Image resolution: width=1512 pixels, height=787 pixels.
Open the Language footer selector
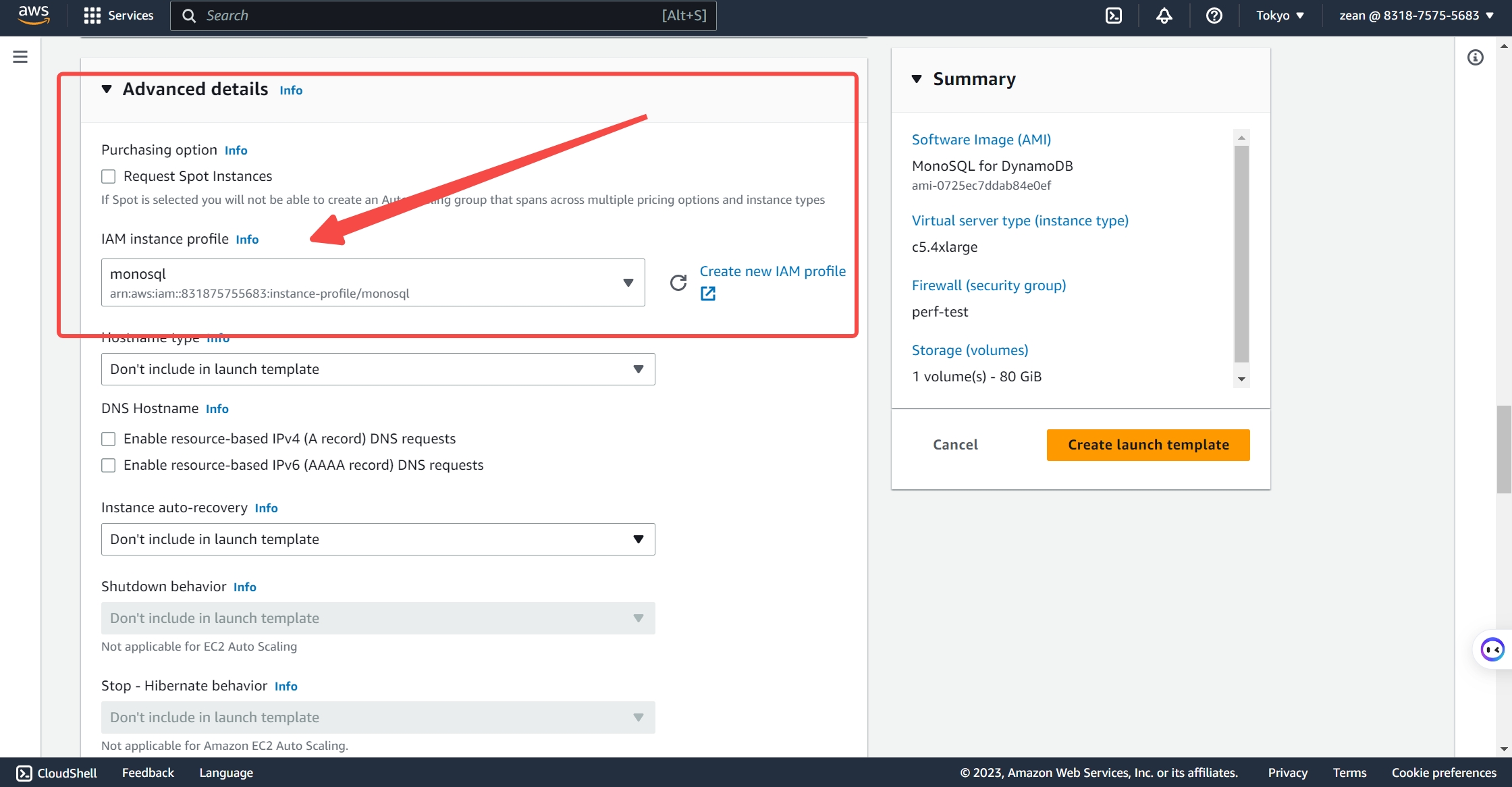pos(226,773)
